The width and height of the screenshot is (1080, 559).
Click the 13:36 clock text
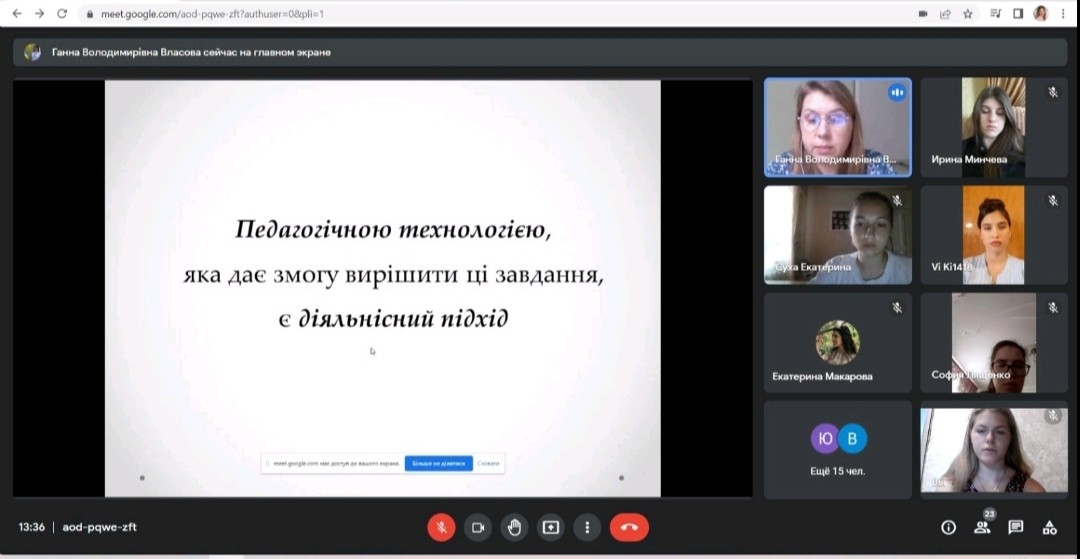coord(32,527)
